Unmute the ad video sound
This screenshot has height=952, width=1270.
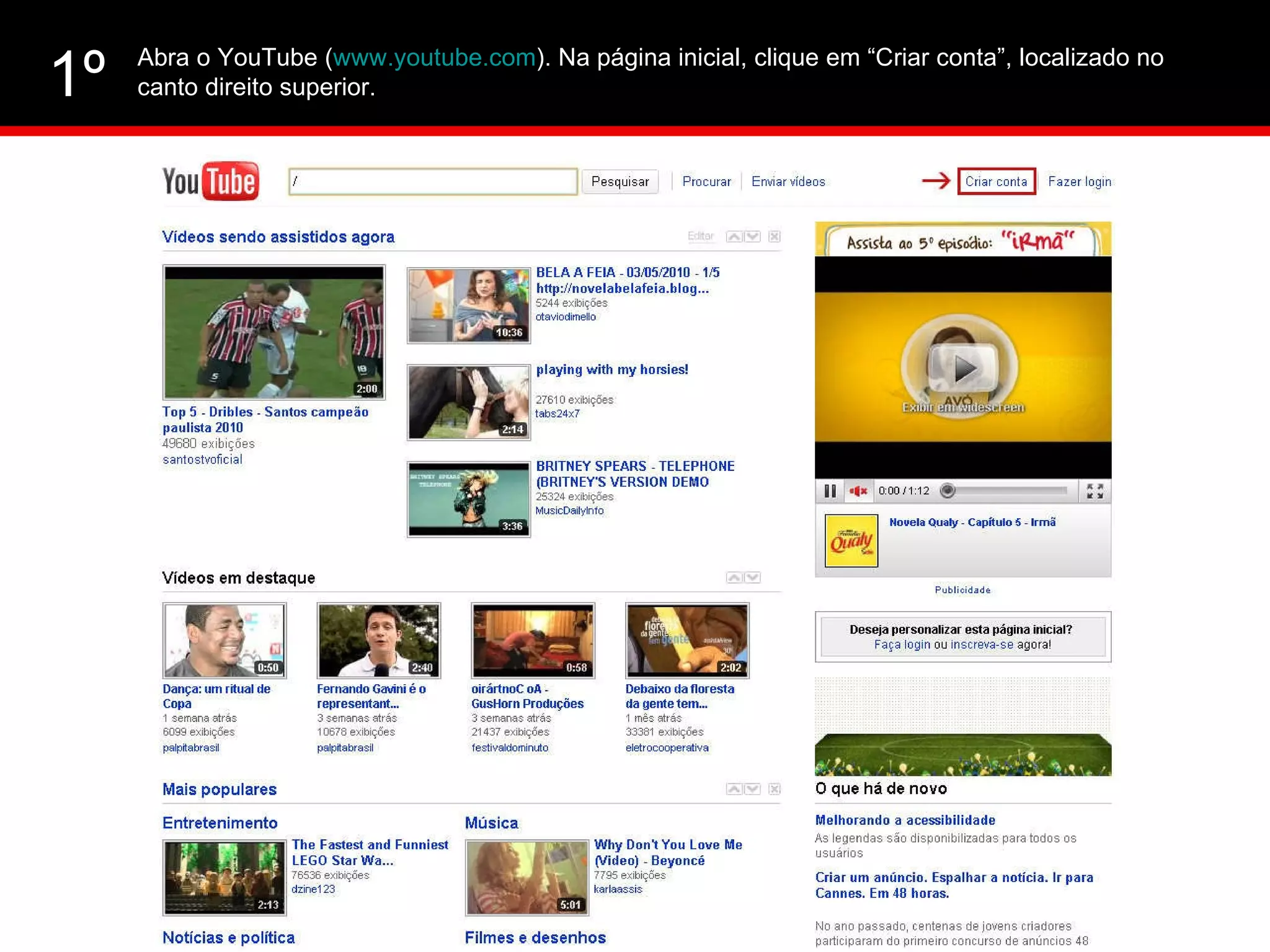click(x=858, y=491)
